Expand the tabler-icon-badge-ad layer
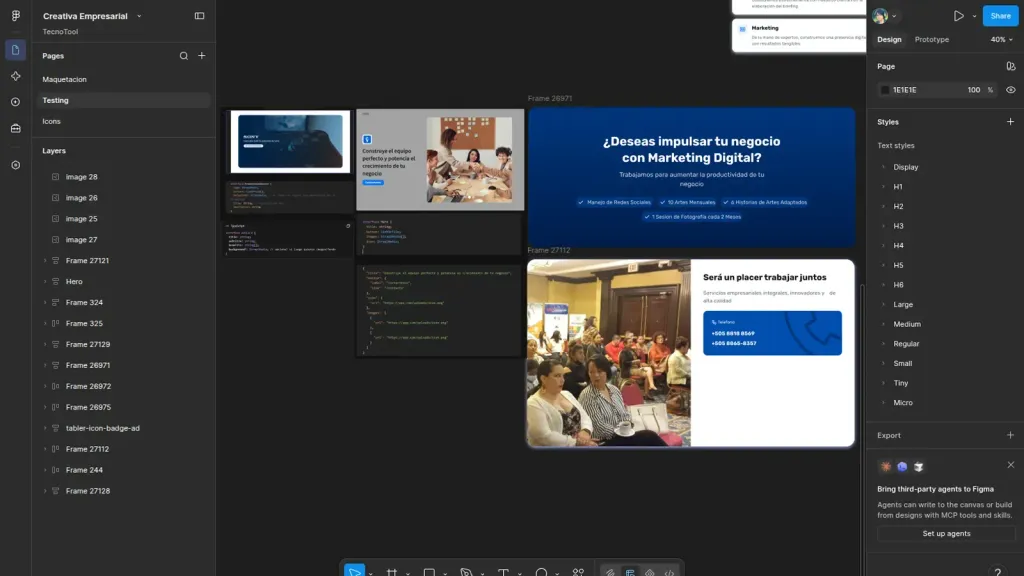 45,428
